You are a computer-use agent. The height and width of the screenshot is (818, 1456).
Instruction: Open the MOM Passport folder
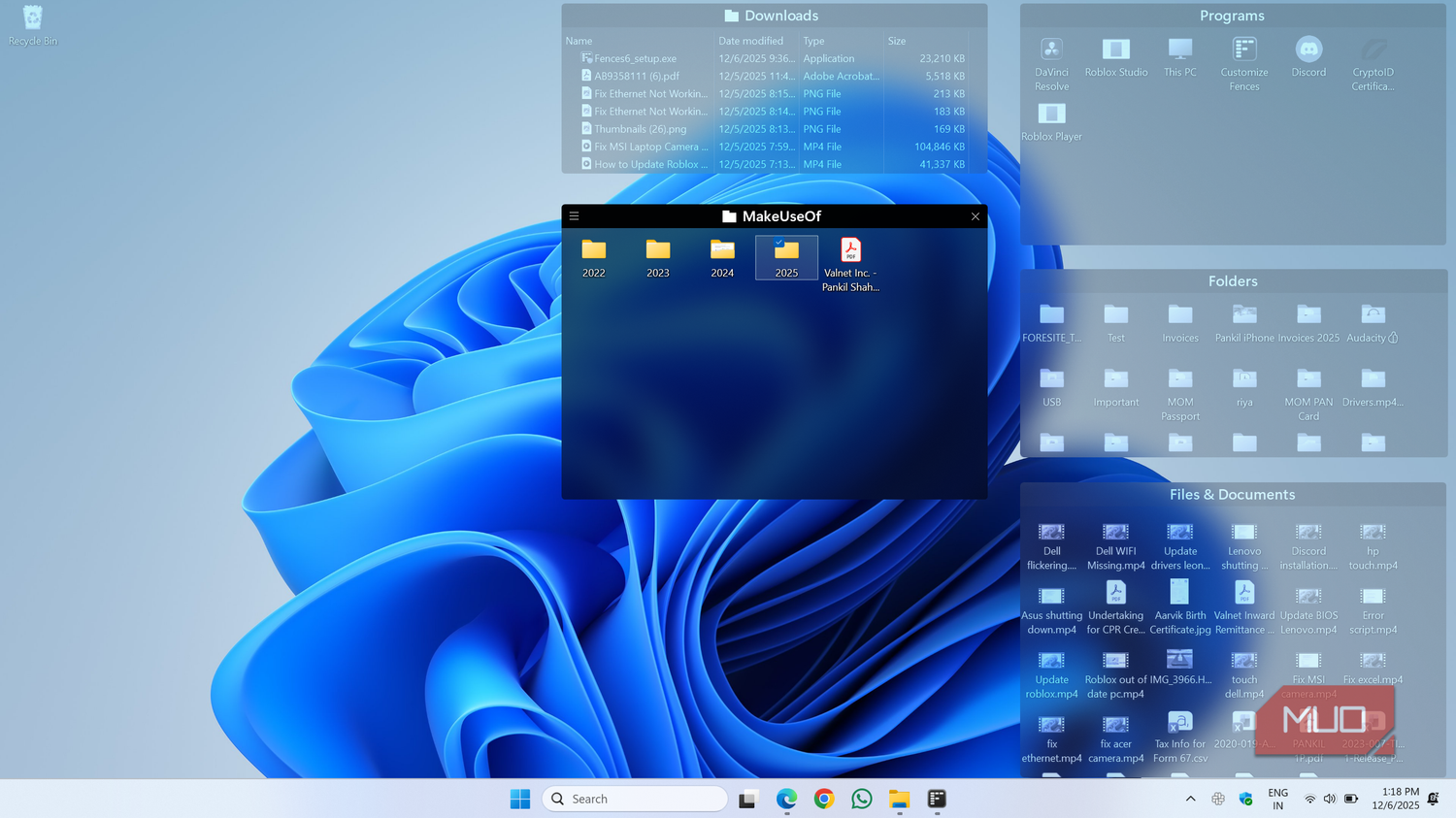tap(1180, 394)
